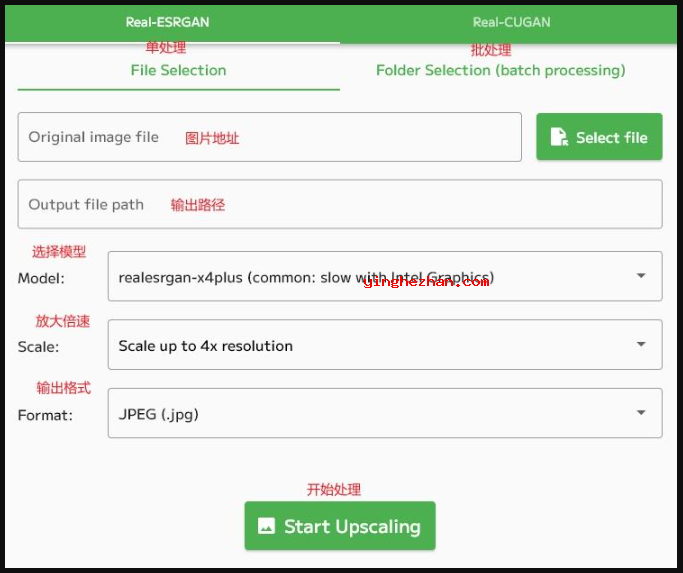Click the Format dropdown arrow
This screenshot has height=573, width=683.
pos(641,413)
